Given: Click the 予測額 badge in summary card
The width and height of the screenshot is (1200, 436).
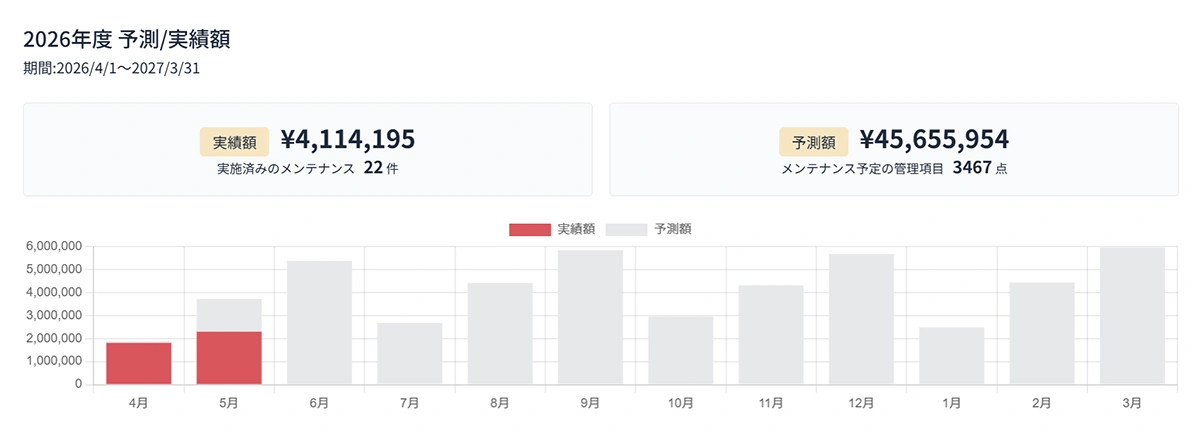Looking at the screenshot, I should pyautogui.click(x=814, y=142).
